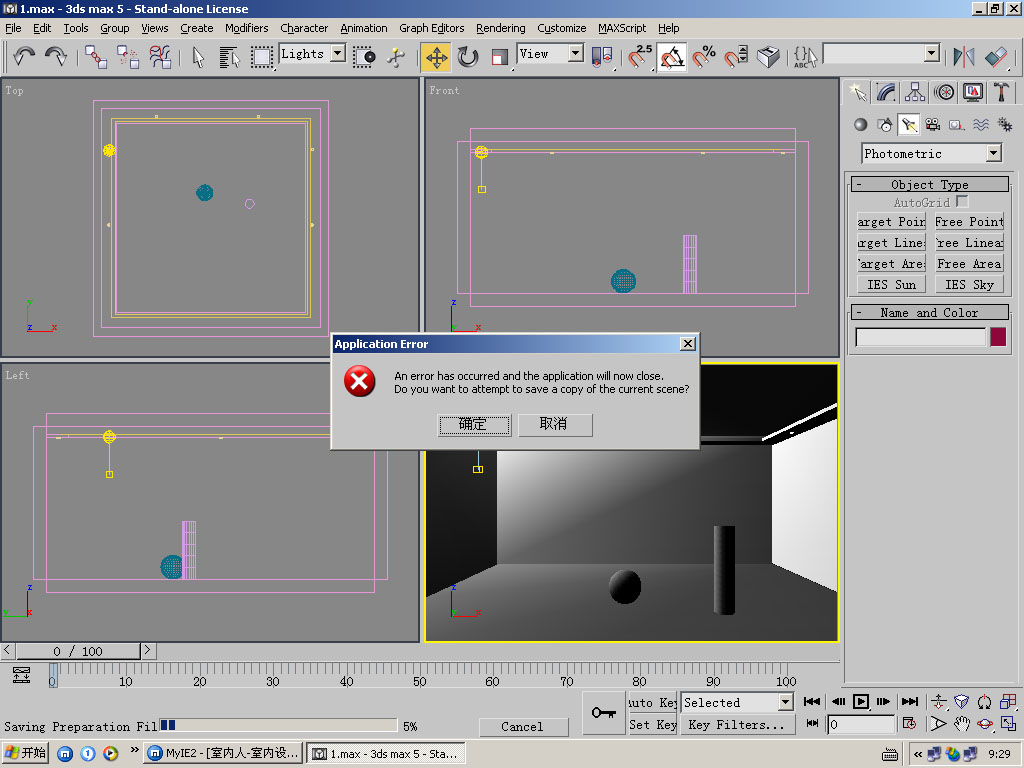Click 确定 in the Application Error dialog
The image size is (1024, 768).
coord(474,425)
